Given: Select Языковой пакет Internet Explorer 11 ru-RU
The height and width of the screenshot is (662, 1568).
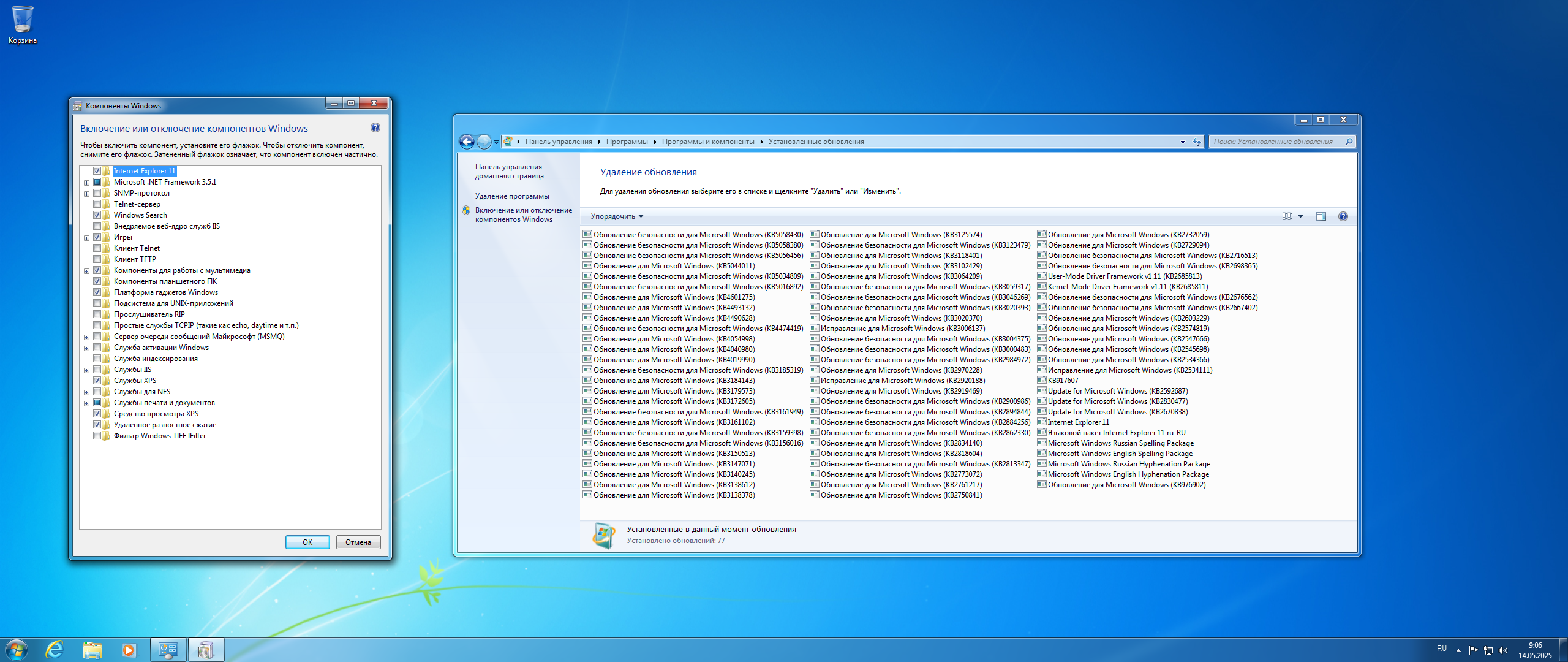Looking at the screenshot, I should click(x=1112, y=433).
